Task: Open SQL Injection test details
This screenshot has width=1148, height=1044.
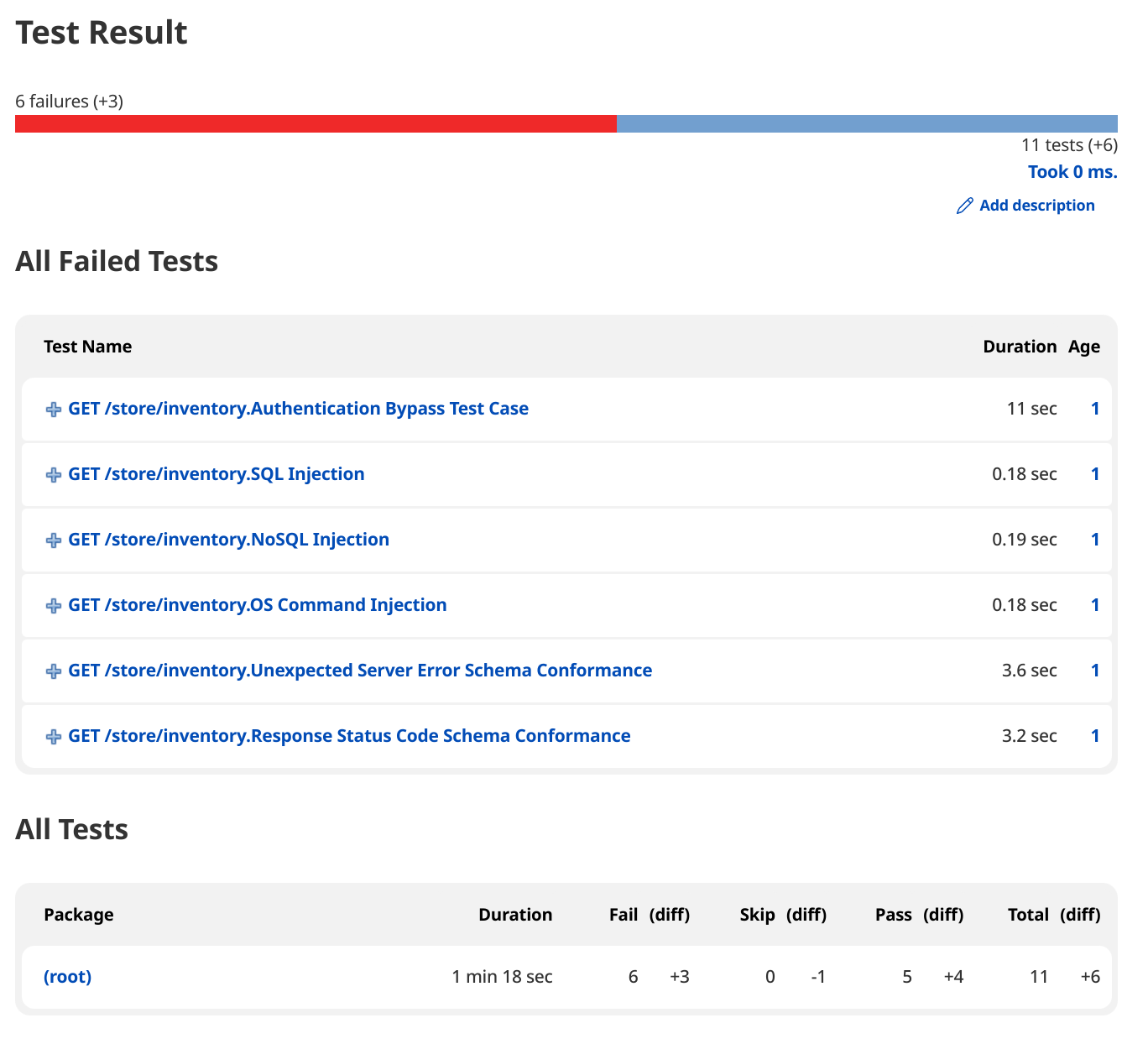Action: [217, 474]
